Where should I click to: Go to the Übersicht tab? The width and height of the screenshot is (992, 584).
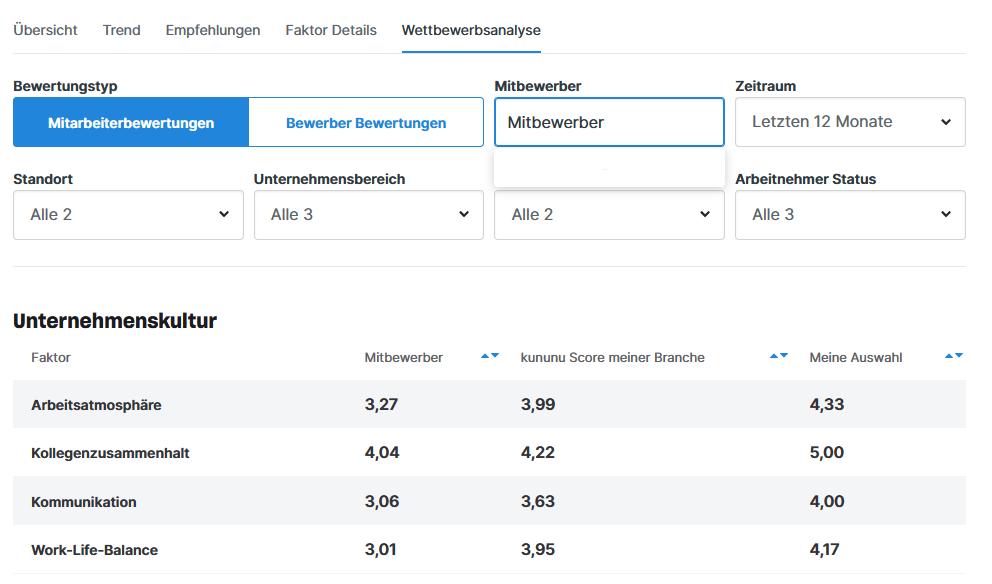coord(45,30)
